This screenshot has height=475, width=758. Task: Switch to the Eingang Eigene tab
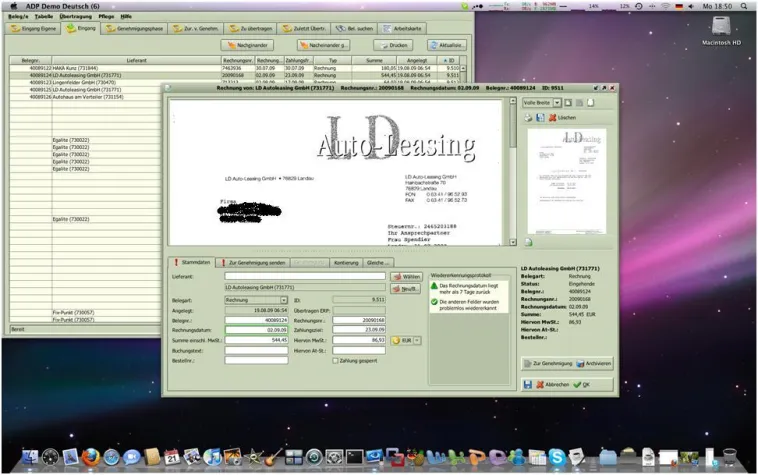[x=33, y=29]
